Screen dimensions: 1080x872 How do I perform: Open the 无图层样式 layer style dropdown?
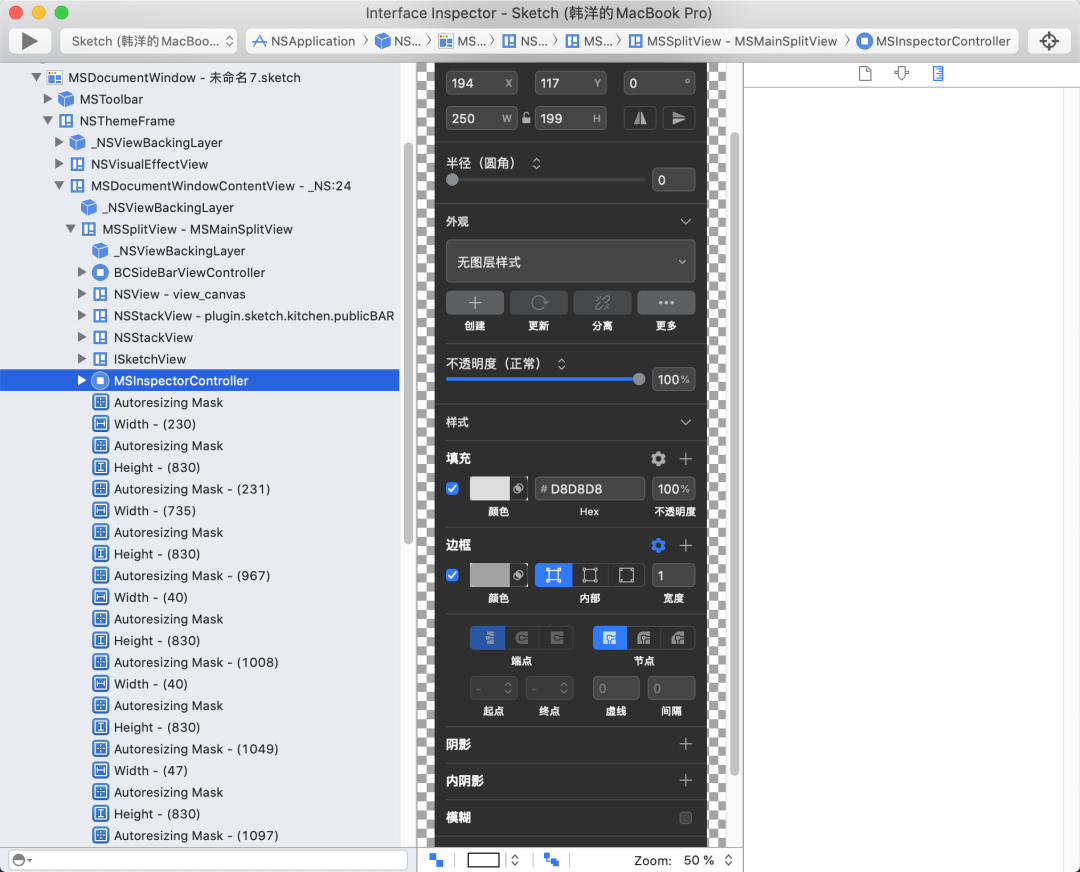[x=570, y=262]
